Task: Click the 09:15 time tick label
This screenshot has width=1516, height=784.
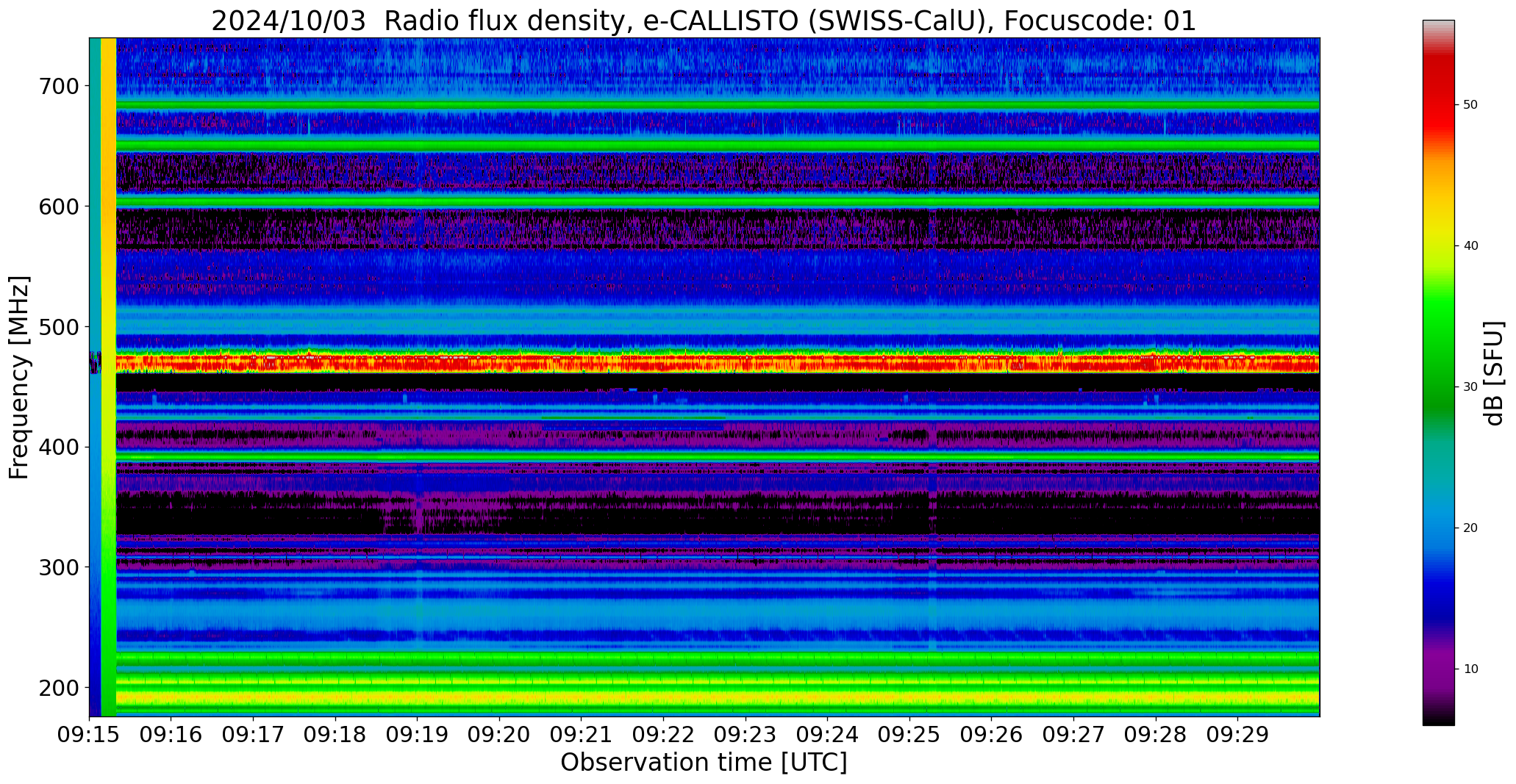Action: click(89, 736)
